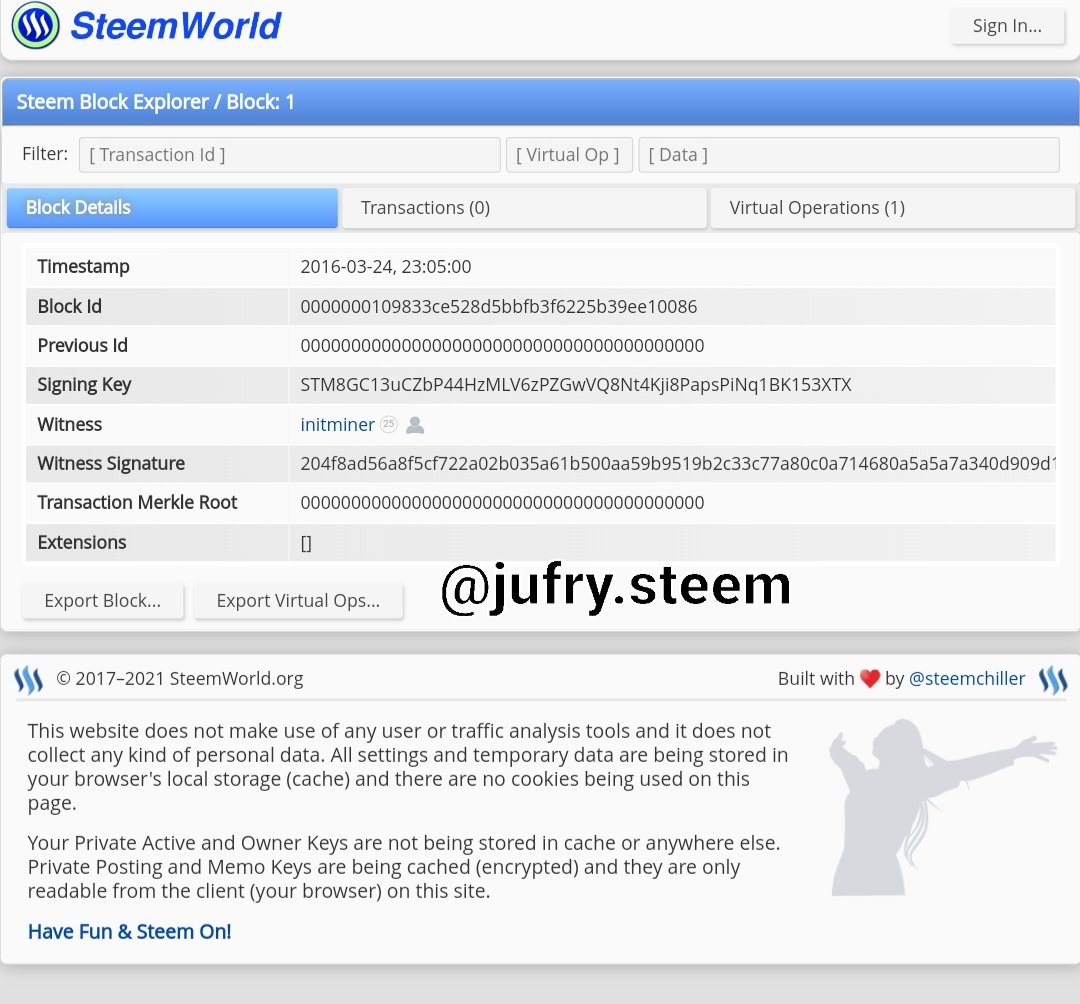The image size is (1080, 1004).
Task: Focus the Transaction Id filter field
Action: (289, 155)
